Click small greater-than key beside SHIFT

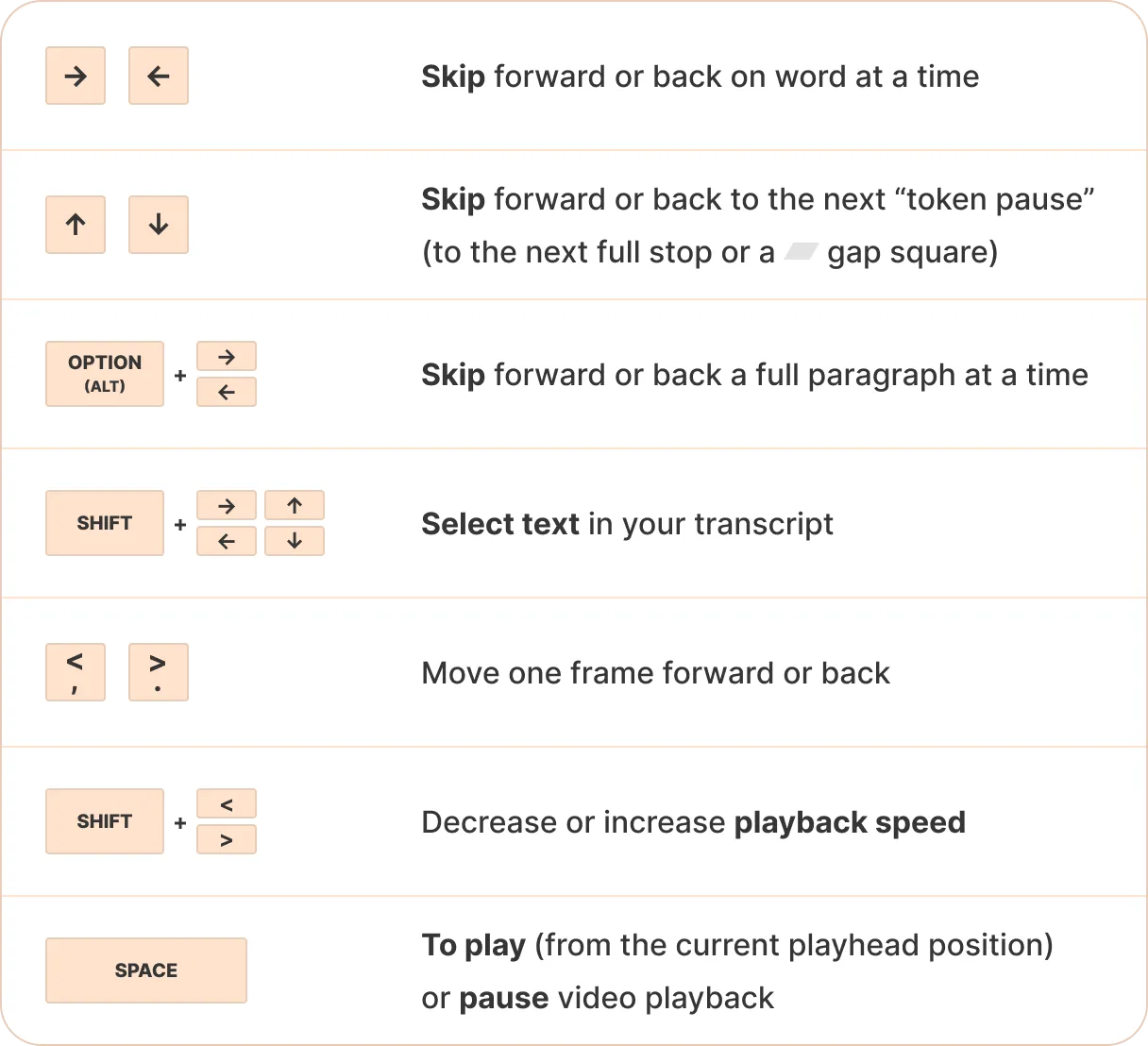point(227,839)
